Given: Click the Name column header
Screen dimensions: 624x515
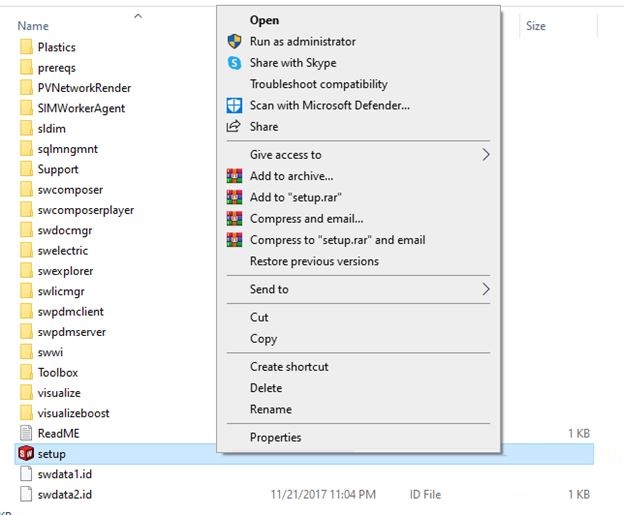Looking at the screenshot, I should (33, 26).
